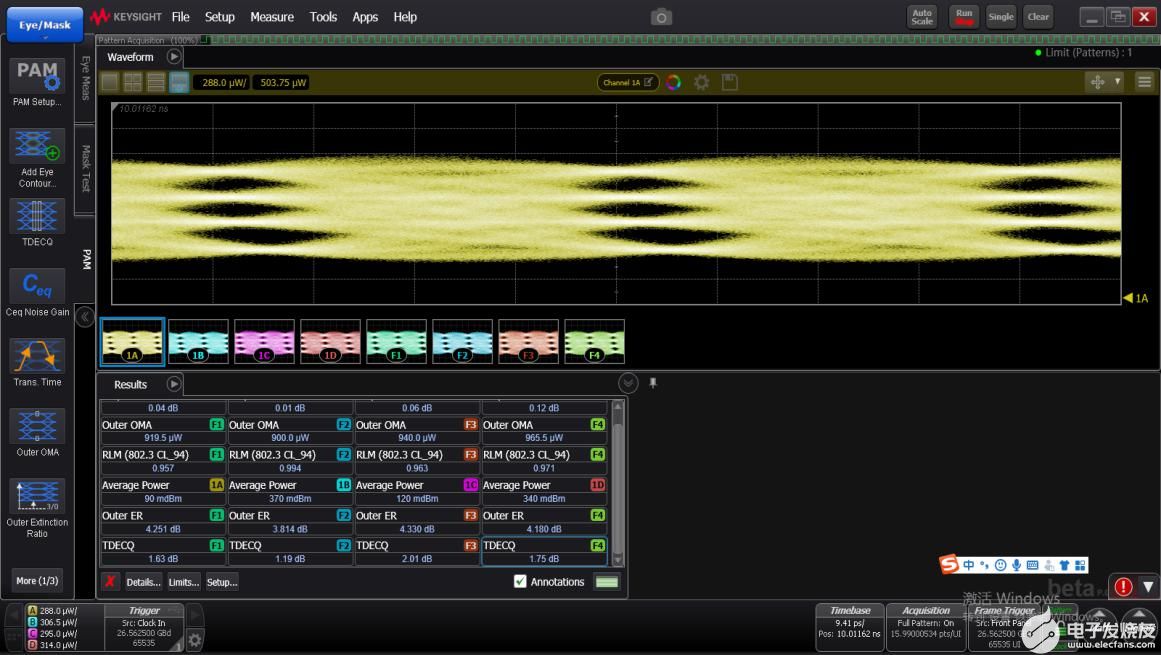Click the Details... button
The height and width of the screenshot is (655, 1161).
143,582
